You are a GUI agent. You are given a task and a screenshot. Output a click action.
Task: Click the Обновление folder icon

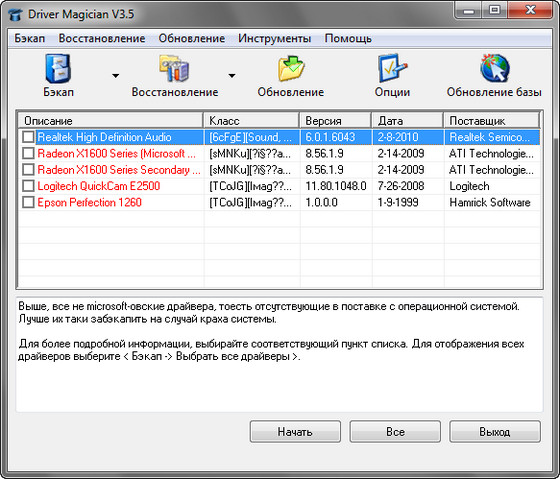click(x=291, y=68)
